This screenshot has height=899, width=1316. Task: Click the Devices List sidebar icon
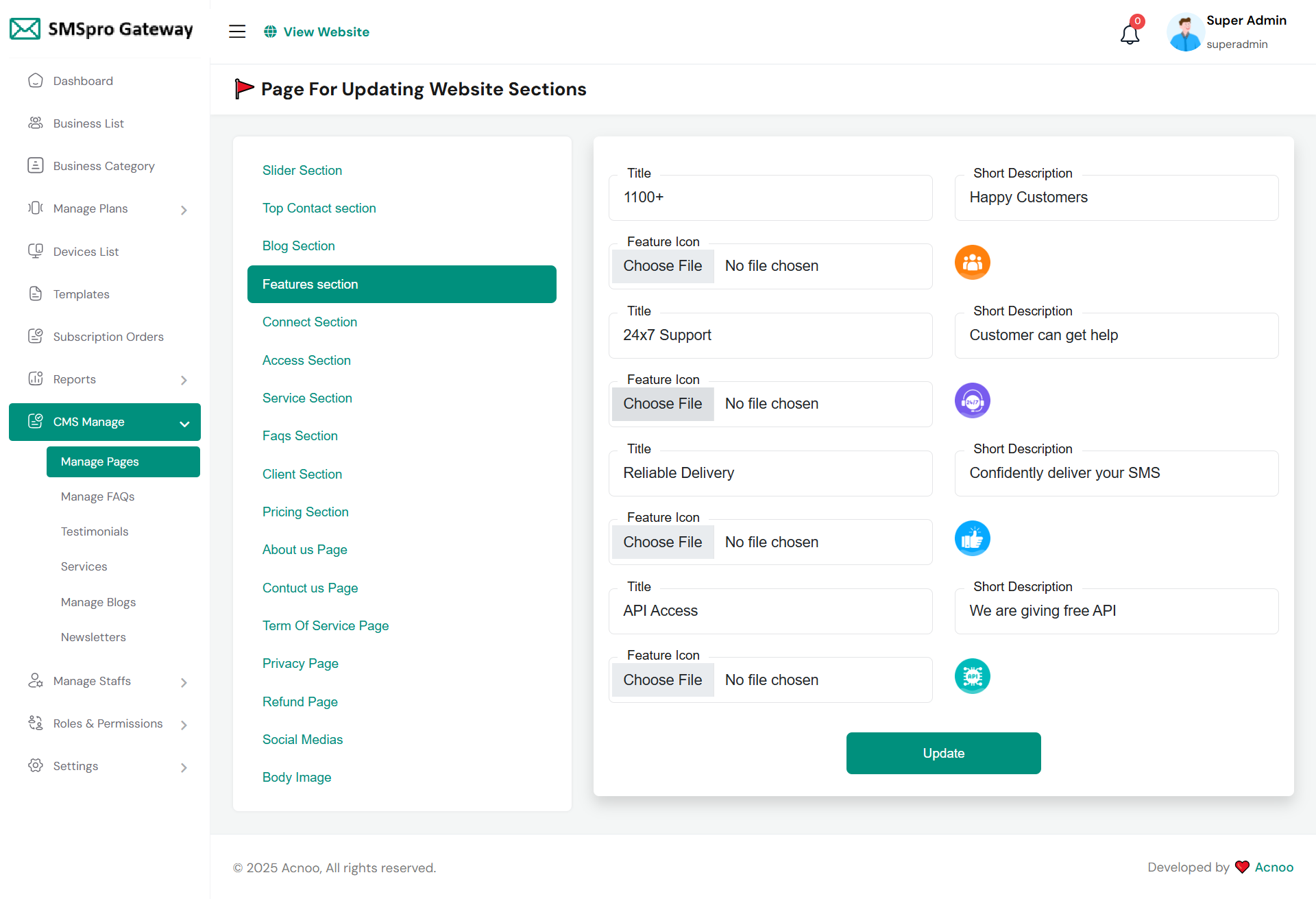[x=36, y=252]
